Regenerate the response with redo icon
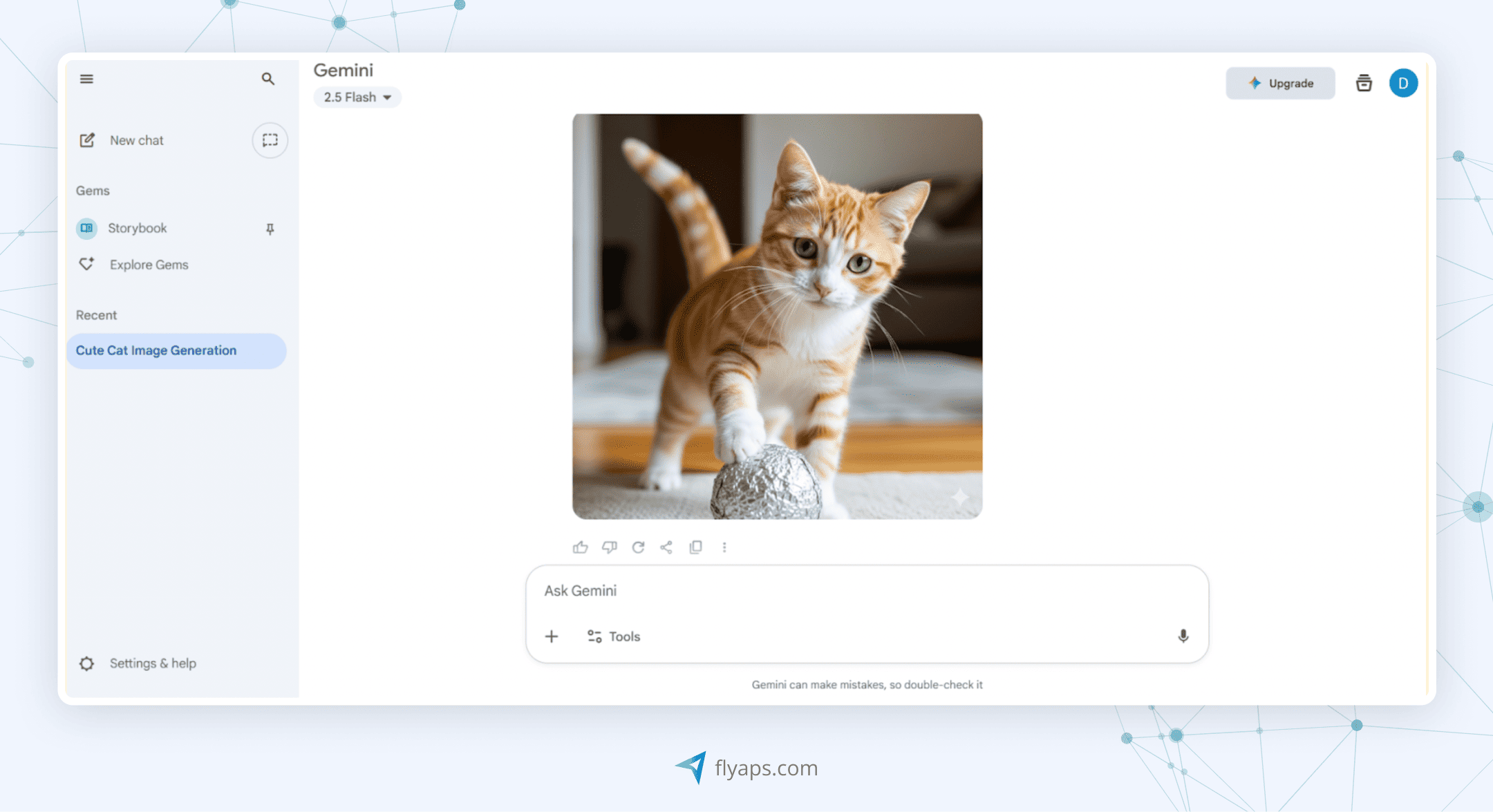 pyautogui.click(x=638, y=547)
